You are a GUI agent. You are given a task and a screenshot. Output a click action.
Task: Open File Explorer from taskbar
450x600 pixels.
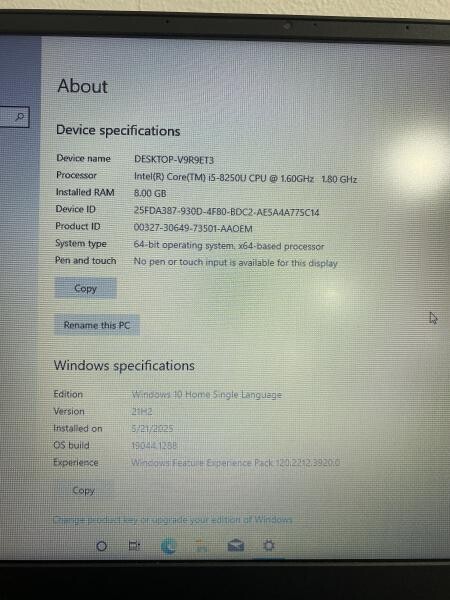click(201, 546)
